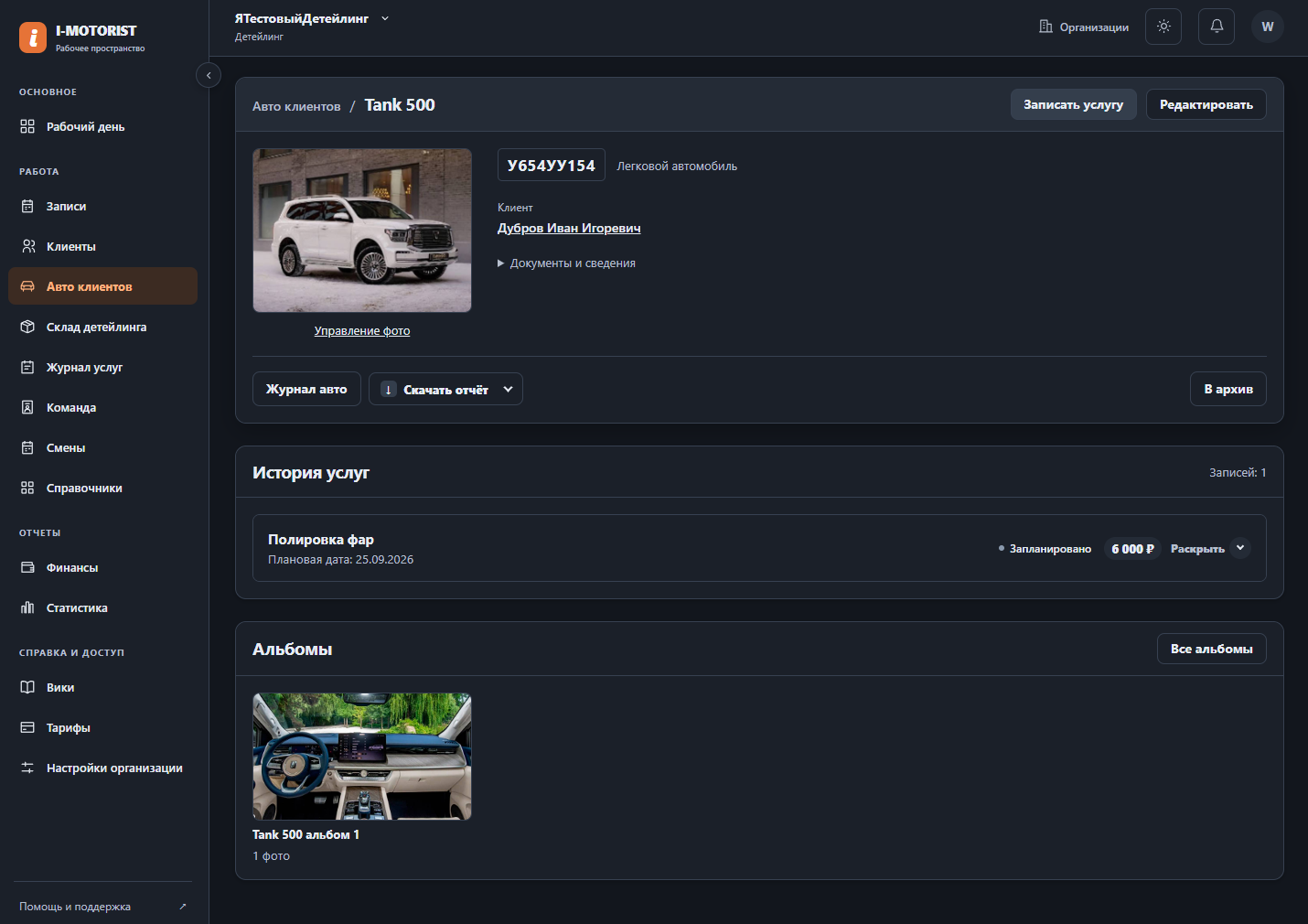Click the Авто клиентов car icon

point(27,286)
